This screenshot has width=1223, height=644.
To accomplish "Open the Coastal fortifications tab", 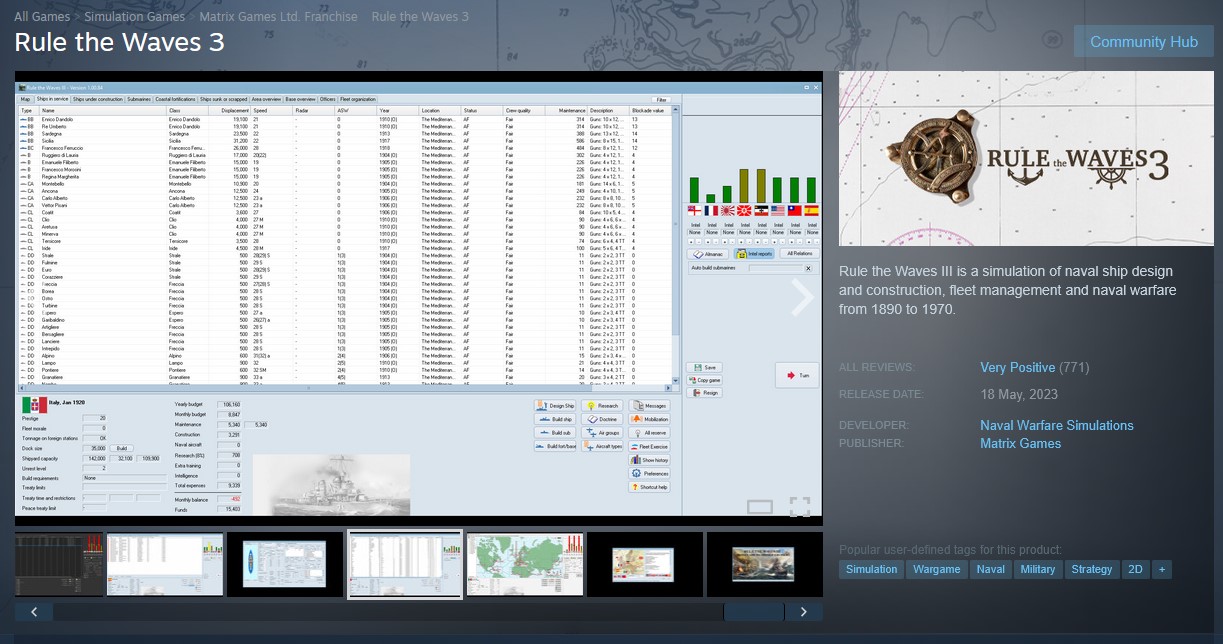I will click(x=175, y=99).
